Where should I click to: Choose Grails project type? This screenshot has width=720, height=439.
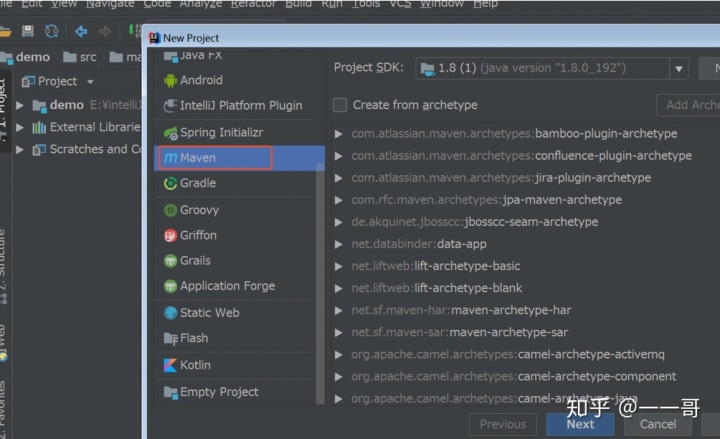[187, 261]
